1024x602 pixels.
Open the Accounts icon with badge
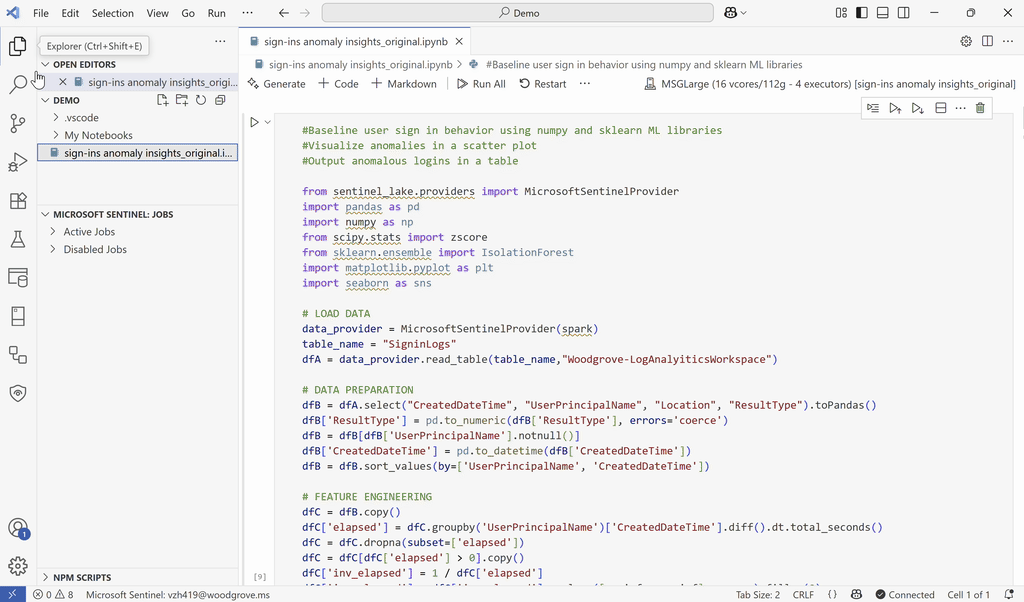18,528
